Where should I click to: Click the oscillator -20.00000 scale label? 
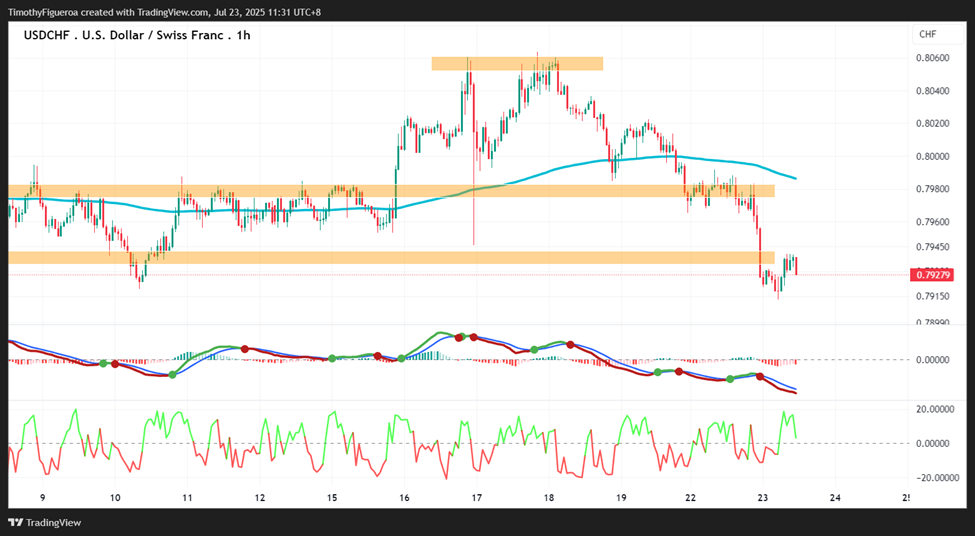coord(935,478)
